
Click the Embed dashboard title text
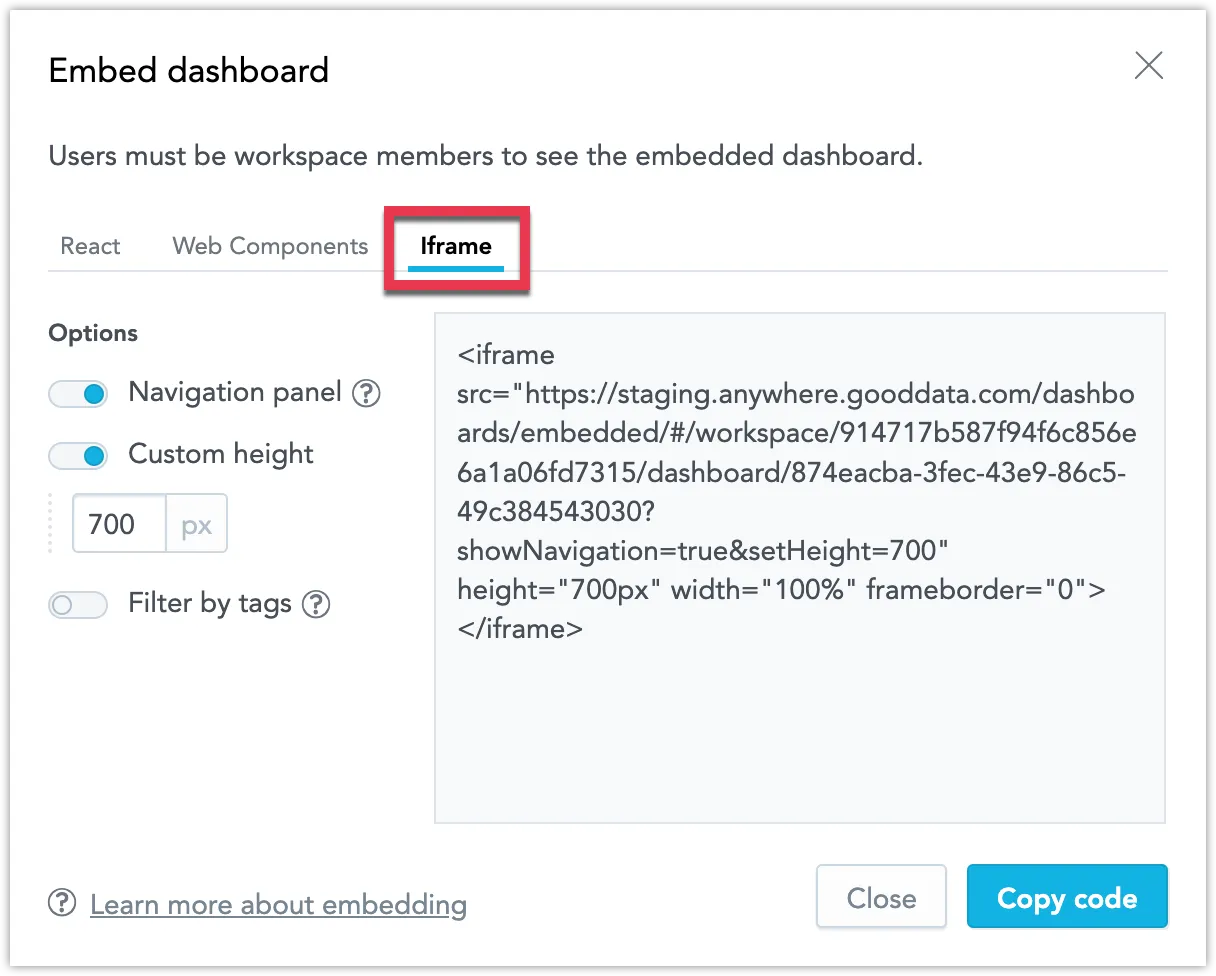pyautogui.click(x=188, y=70)
